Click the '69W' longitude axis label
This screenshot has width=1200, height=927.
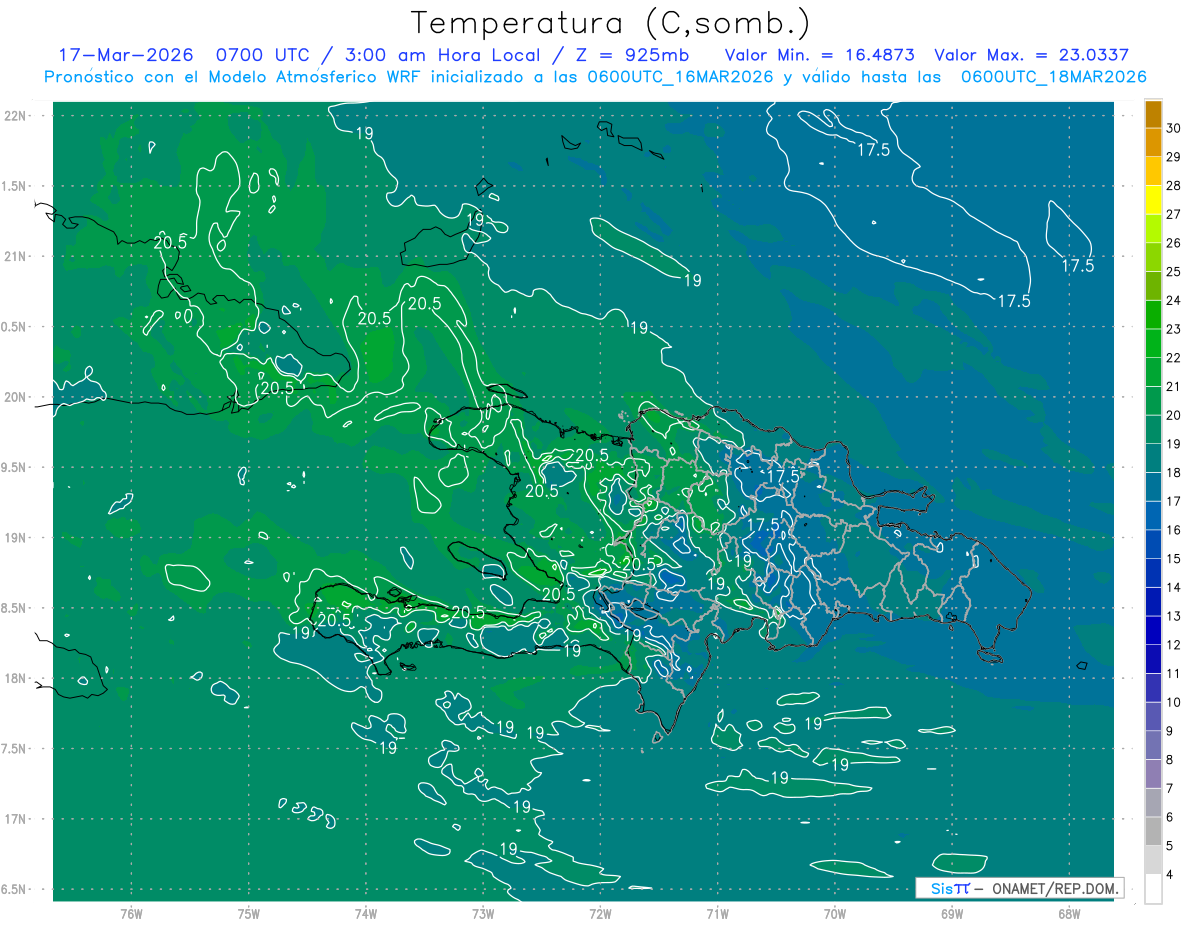point(952,913)
